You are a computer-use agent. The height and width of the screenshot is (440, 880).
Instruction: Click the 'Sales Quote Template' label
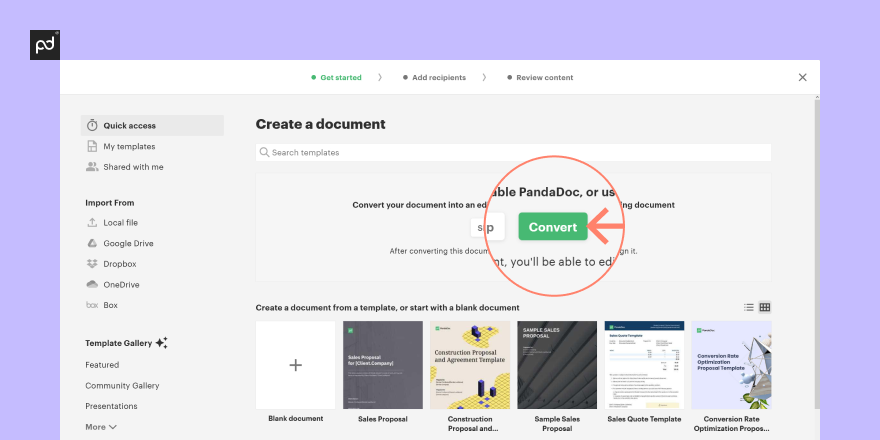644,419
